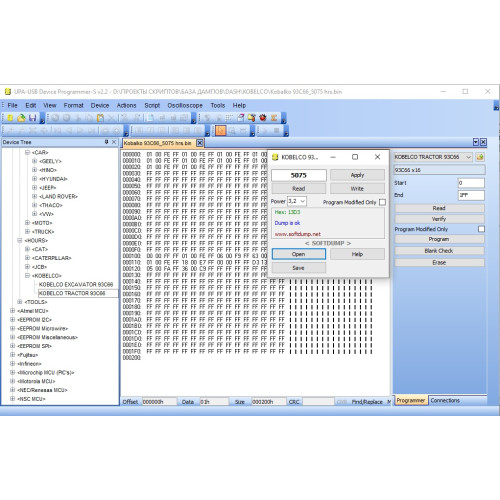Image resolution: width=500 pixels, height=500 pixels.
Task: Click the orange highlighted cursor tool icon
Action: click(220, 131)
